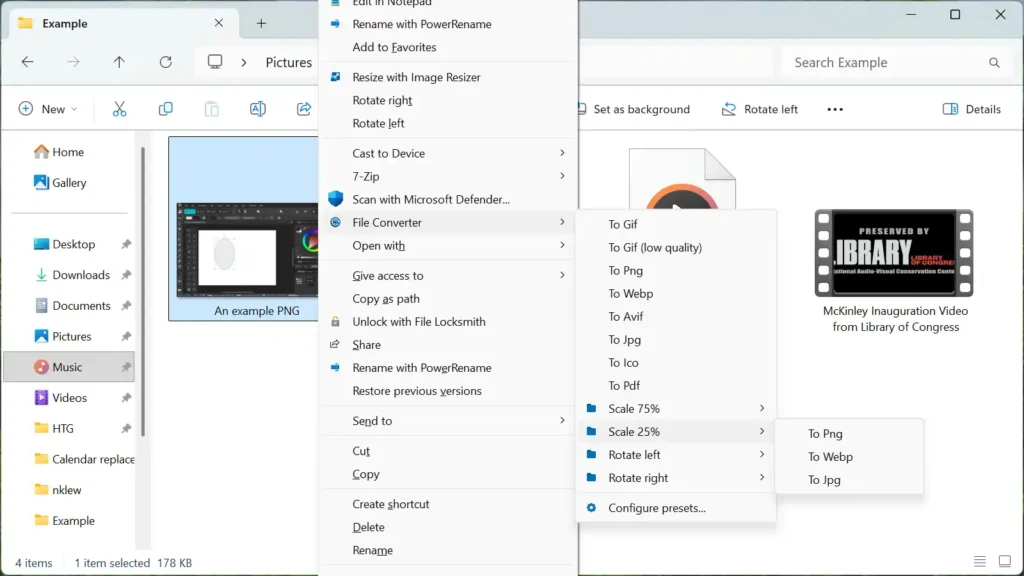Image resolution: width=1024 pixels, height=576 pixels.
Task: Navigate up one folder level
Action: 119,62
